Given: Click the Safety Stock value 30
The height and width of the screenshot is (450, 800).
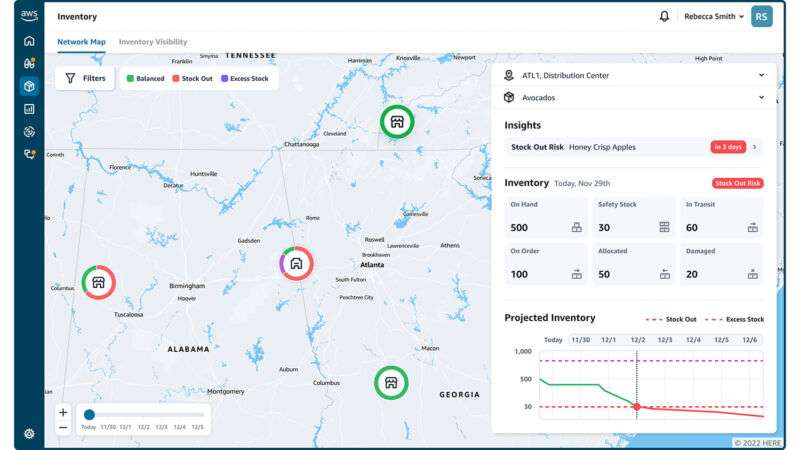Looking at the screenshot, I should click(604, 228).
